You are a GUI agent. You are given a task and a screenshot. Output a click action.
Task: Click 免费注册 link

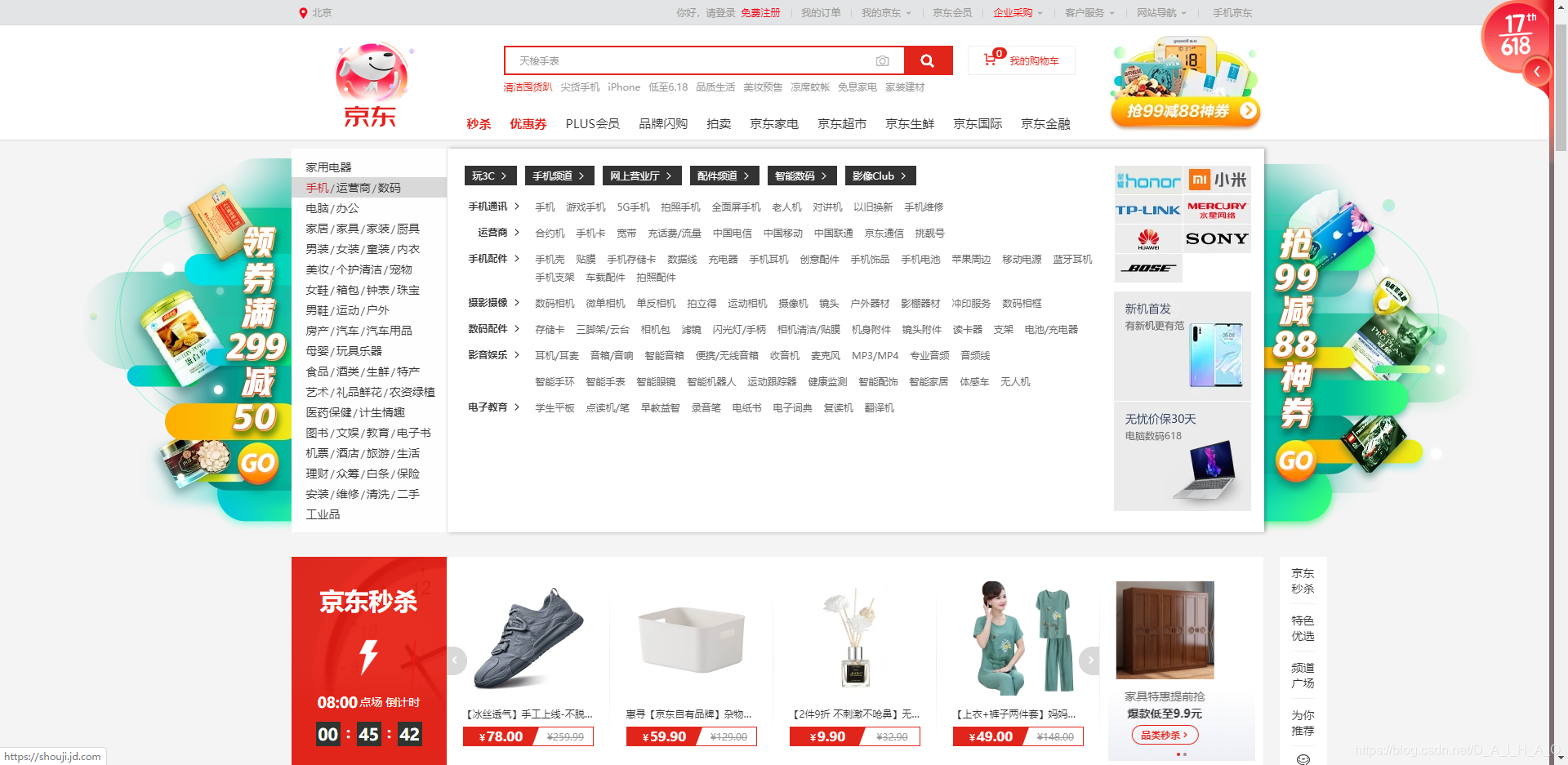tap(760, 13)
